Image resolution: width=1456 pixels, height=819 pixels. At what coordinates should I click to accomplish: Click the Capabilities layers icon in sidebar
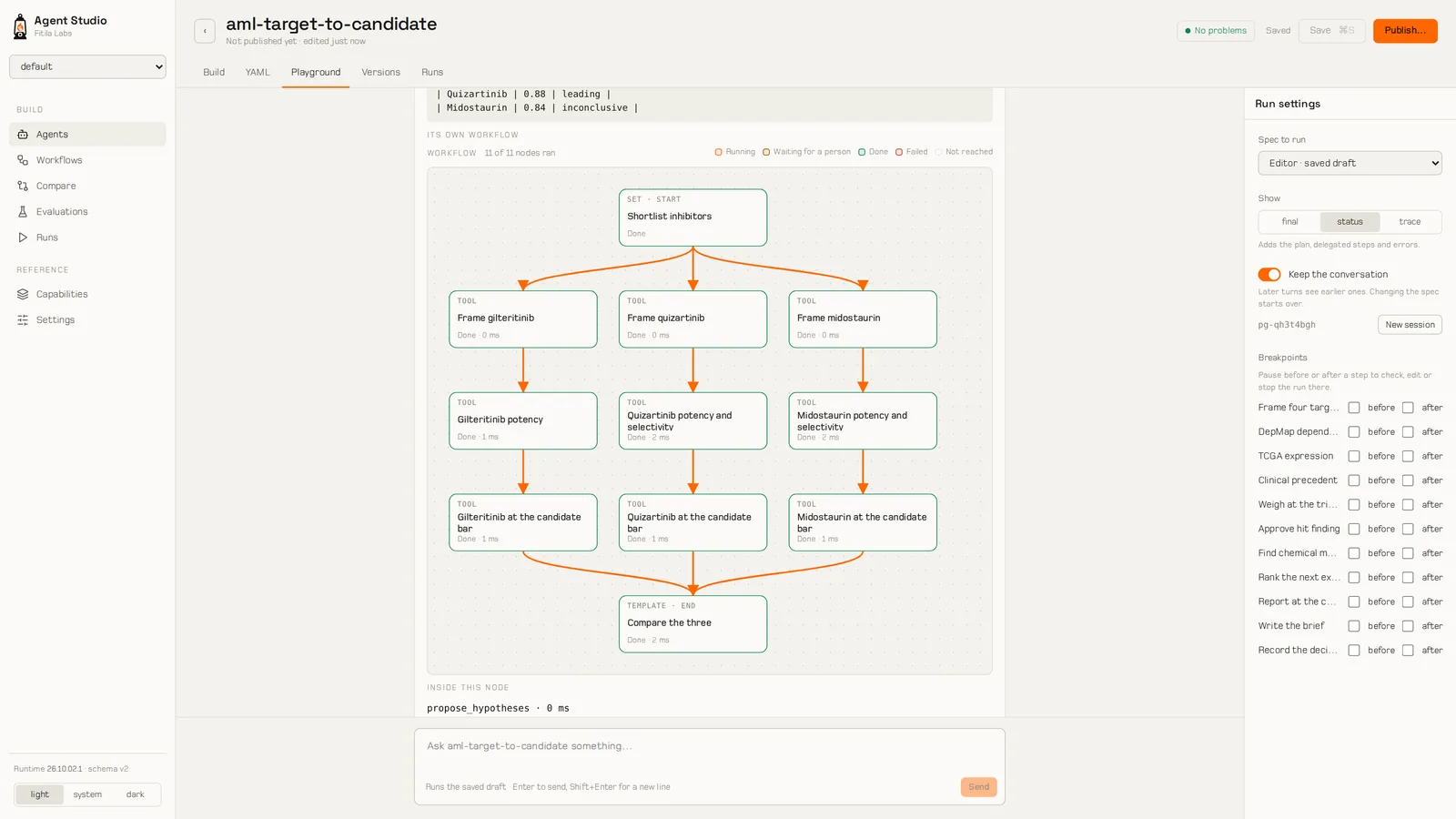[x=23, y=294]
